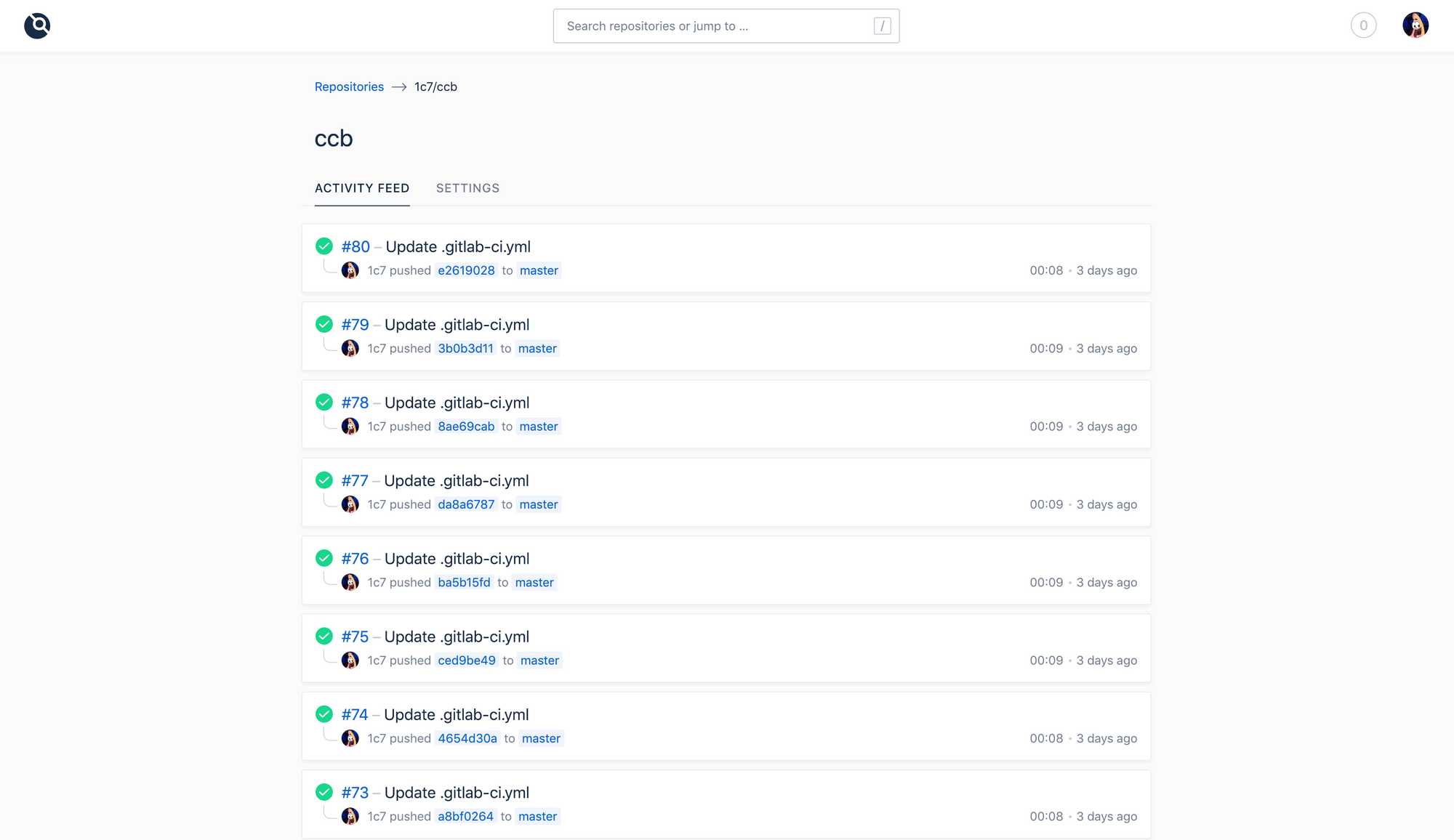This screenshot has width=1454, height=840.
Task: Click the green success icon for build #80
Action: (324, 246)
